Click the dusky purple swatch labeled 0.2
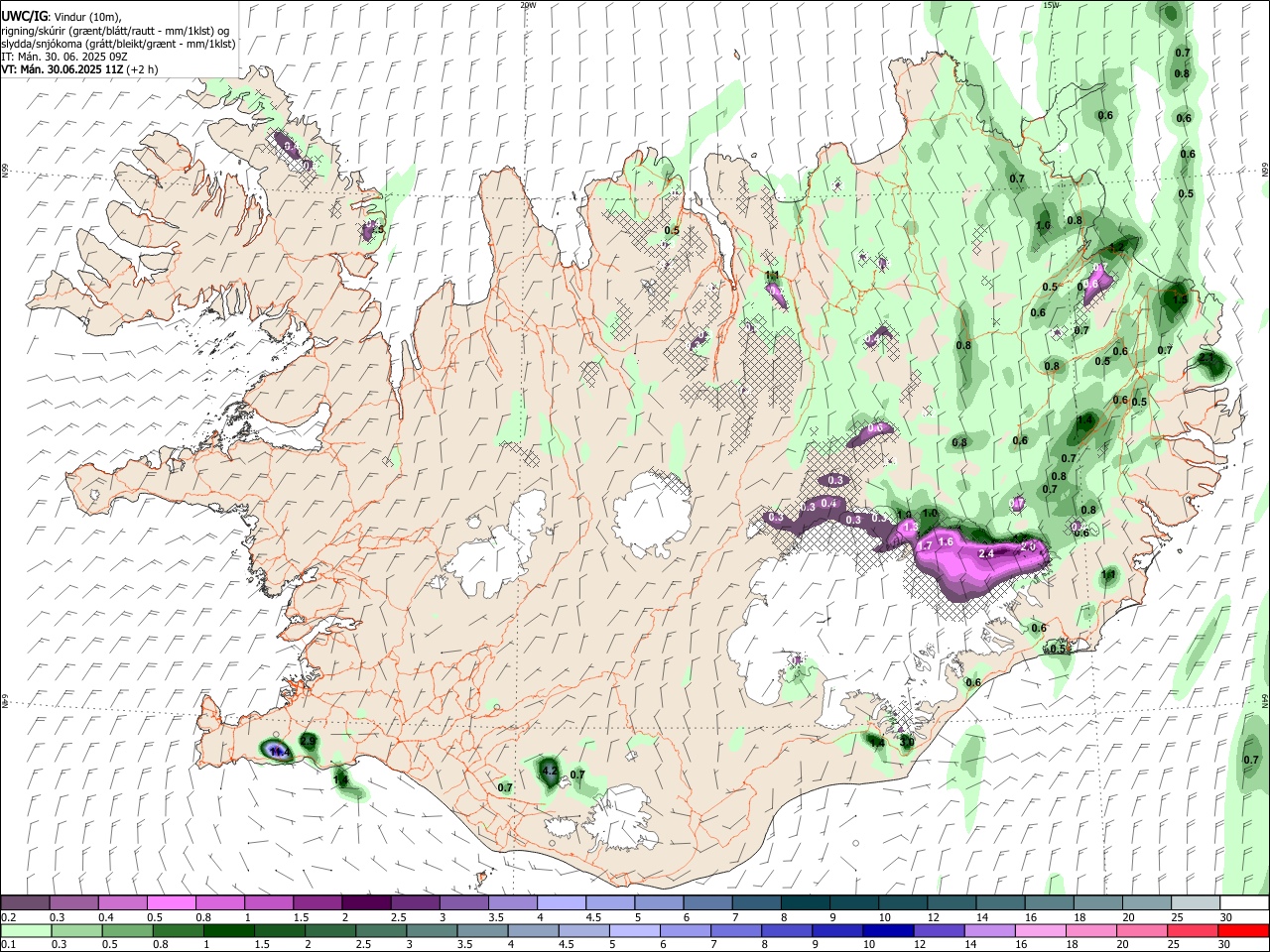This screenshot has height=952, width=1270. (x=25, y=902)
